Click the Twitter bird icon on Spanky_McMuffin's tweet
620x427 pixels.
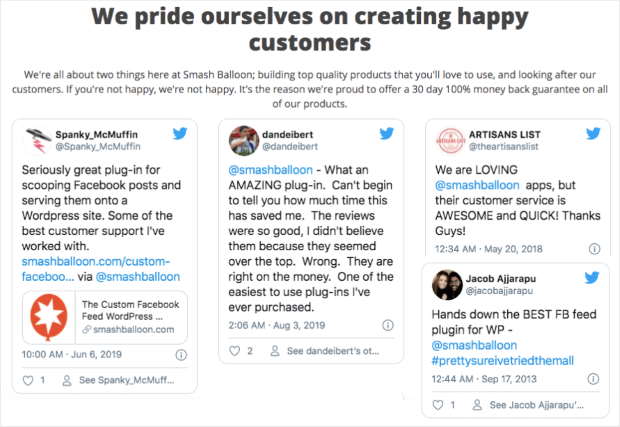point(180,134)
